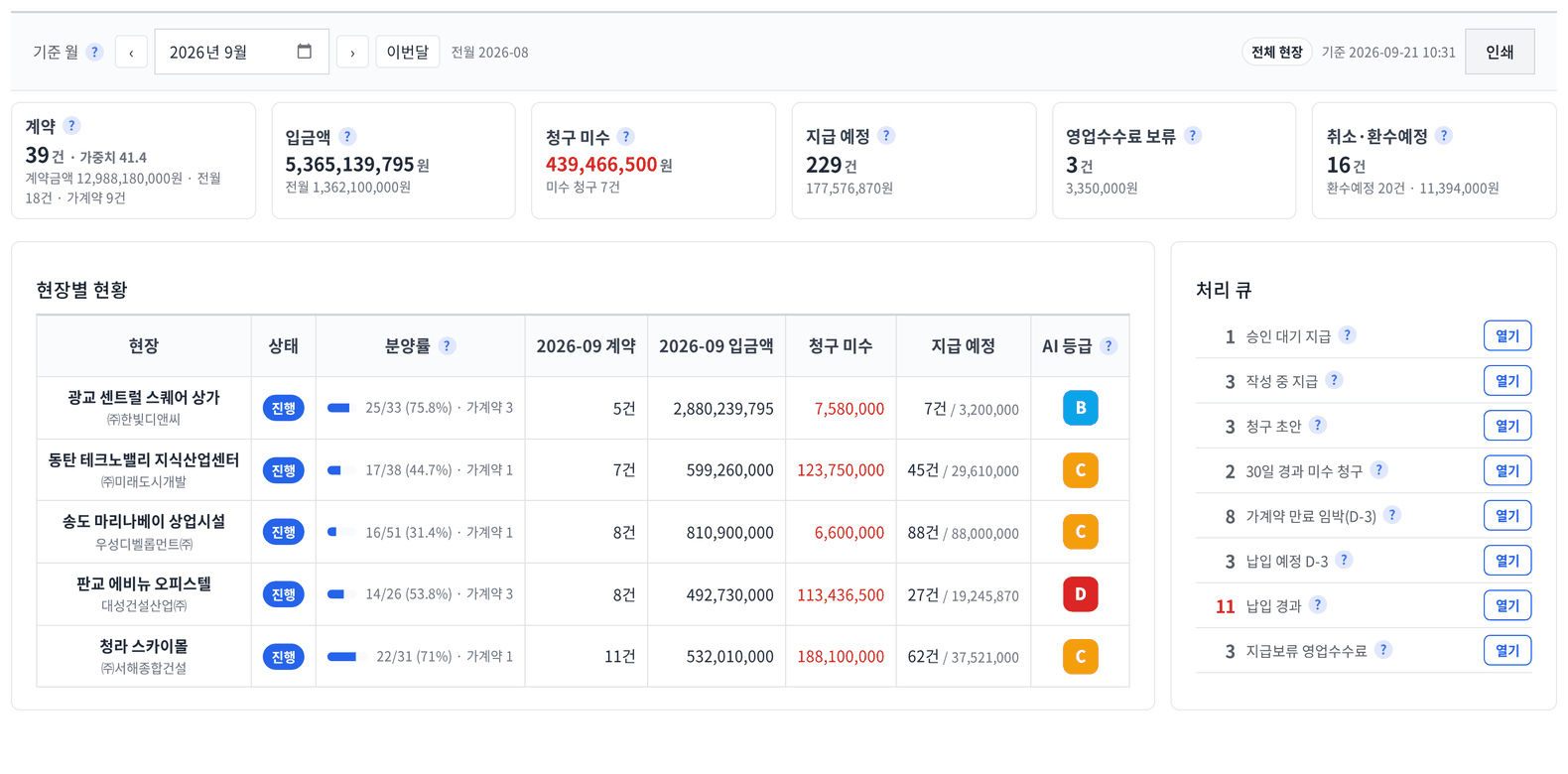Click AI grade D badge for 판교 에비뉴 오피스텔
Viewport: 1568px width, 774px height.
pos(1080,594)
